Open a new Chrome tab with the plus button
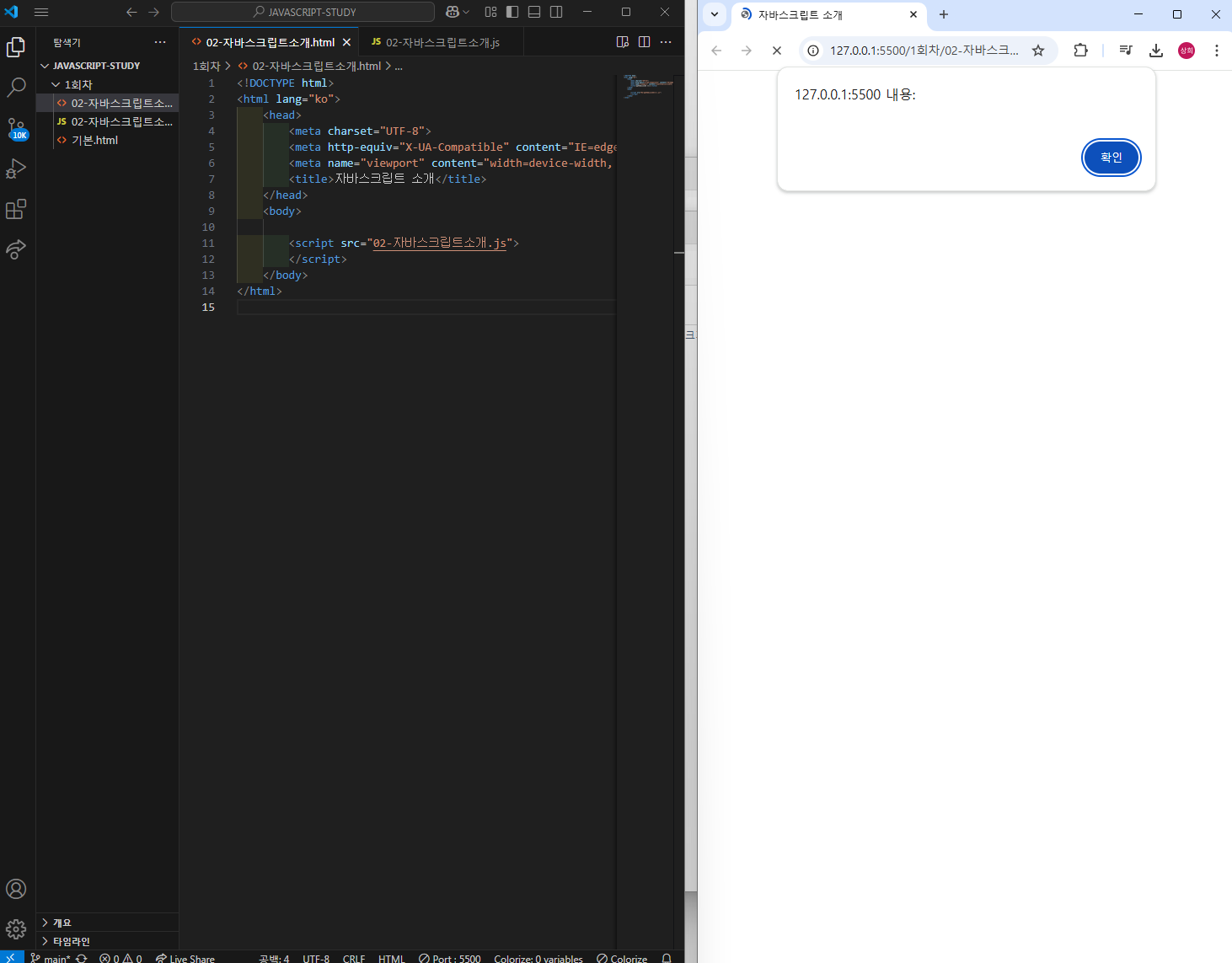 tap(944, 15)
